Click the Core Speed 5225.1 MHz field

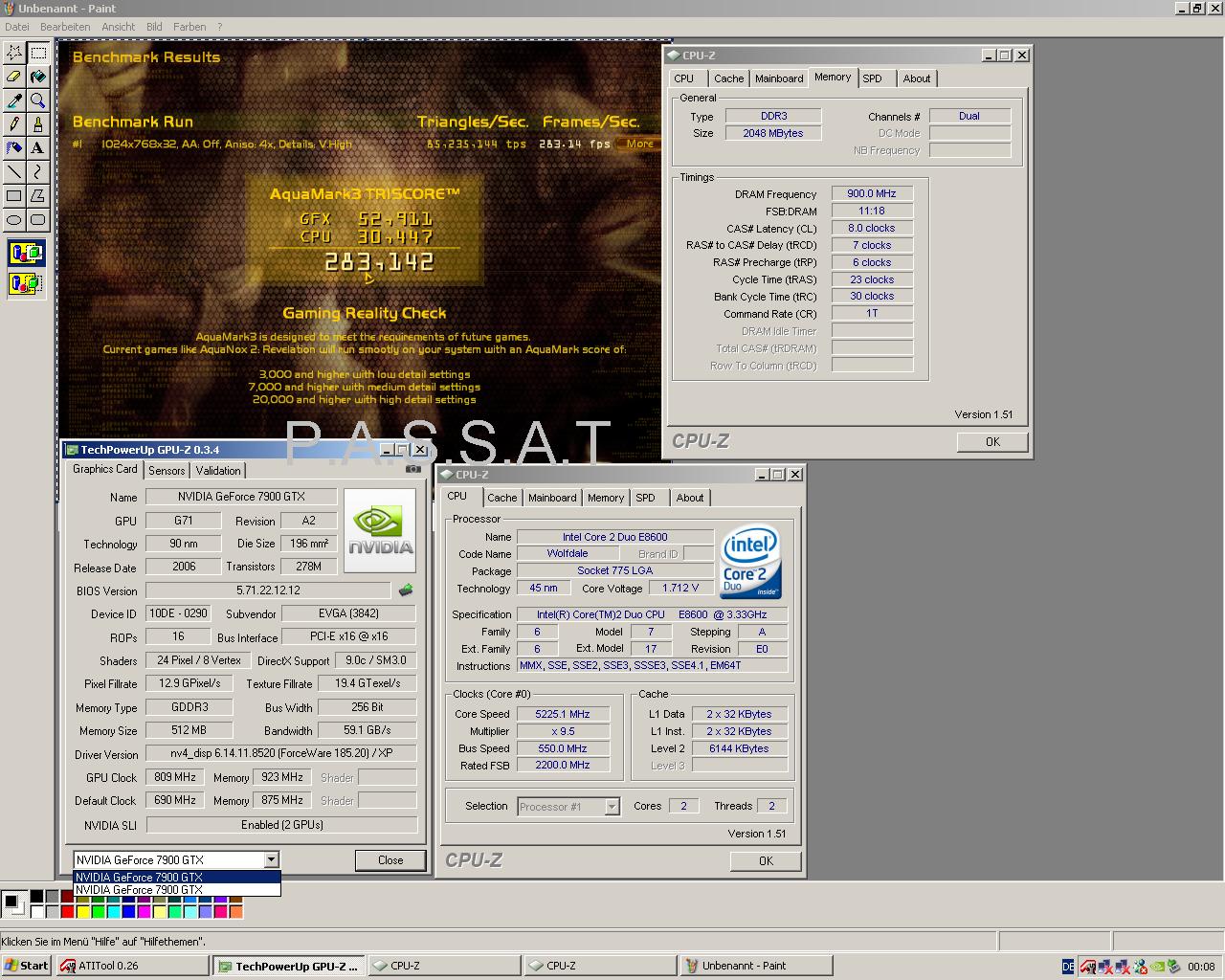coord(563,714)
